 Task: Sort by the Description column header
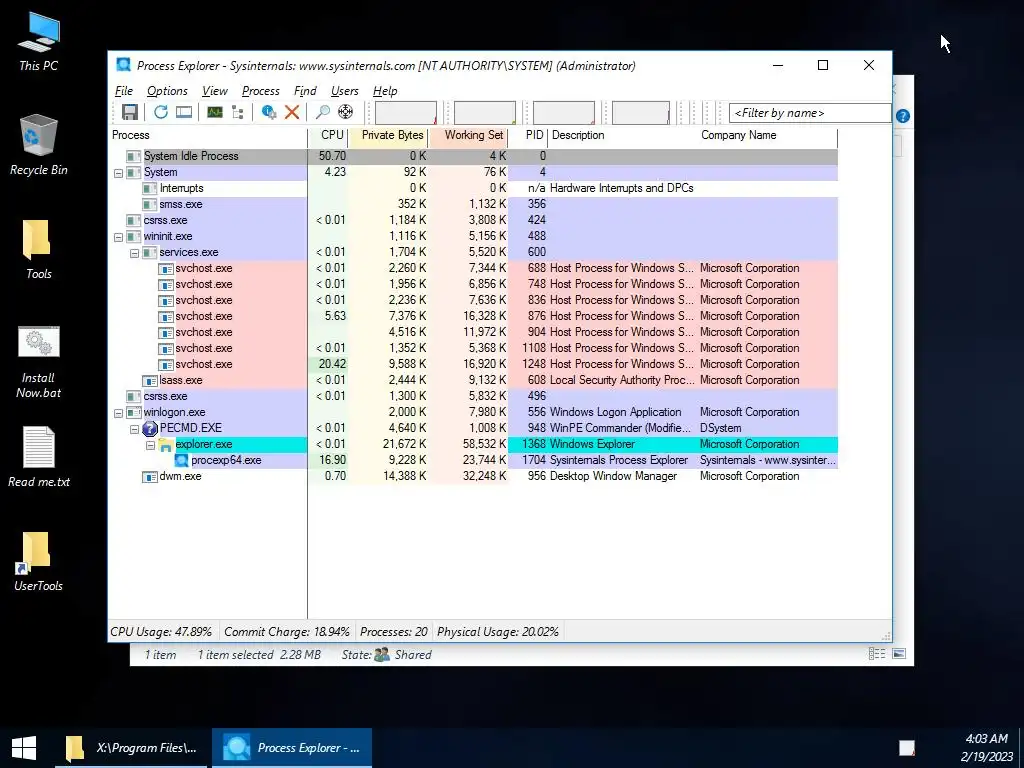623,135
